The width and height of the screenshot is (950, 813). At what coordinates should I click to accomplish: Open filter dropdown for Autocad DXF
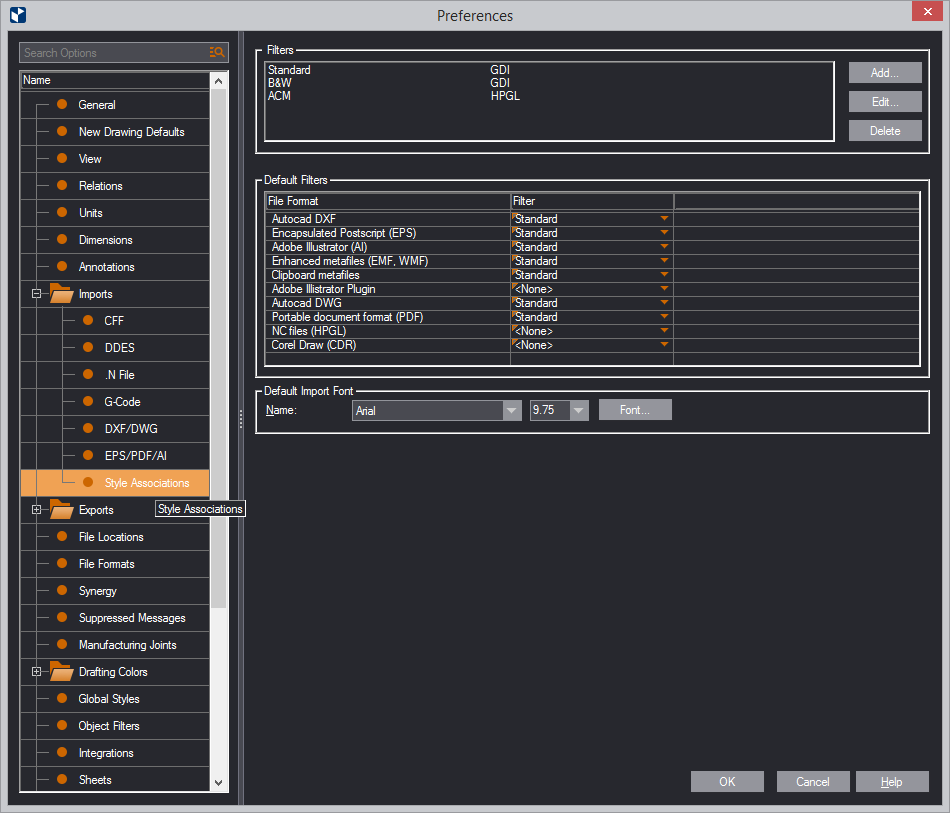click(x=664, y=219)
